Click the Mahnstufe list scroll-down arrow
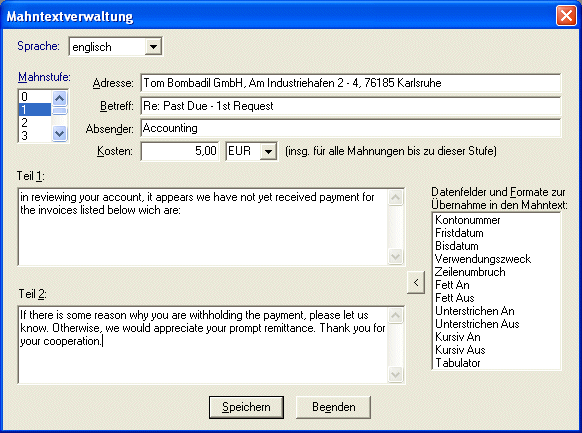 60,133
